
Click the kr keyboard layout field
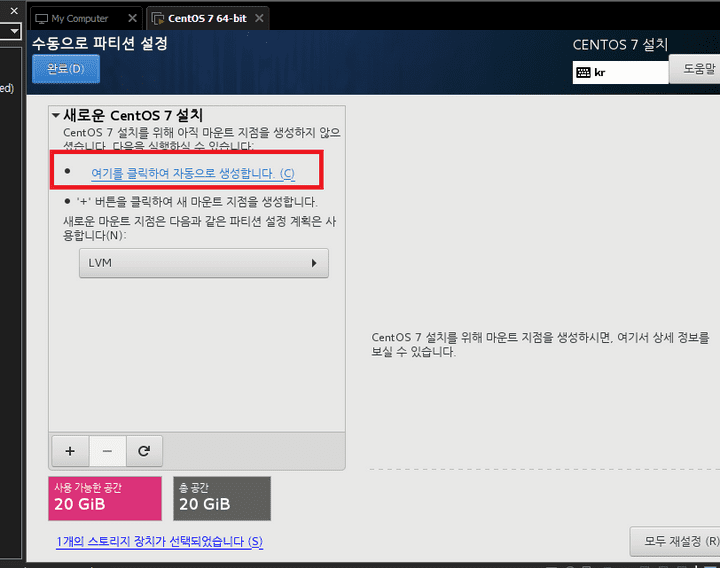[620, 73]
